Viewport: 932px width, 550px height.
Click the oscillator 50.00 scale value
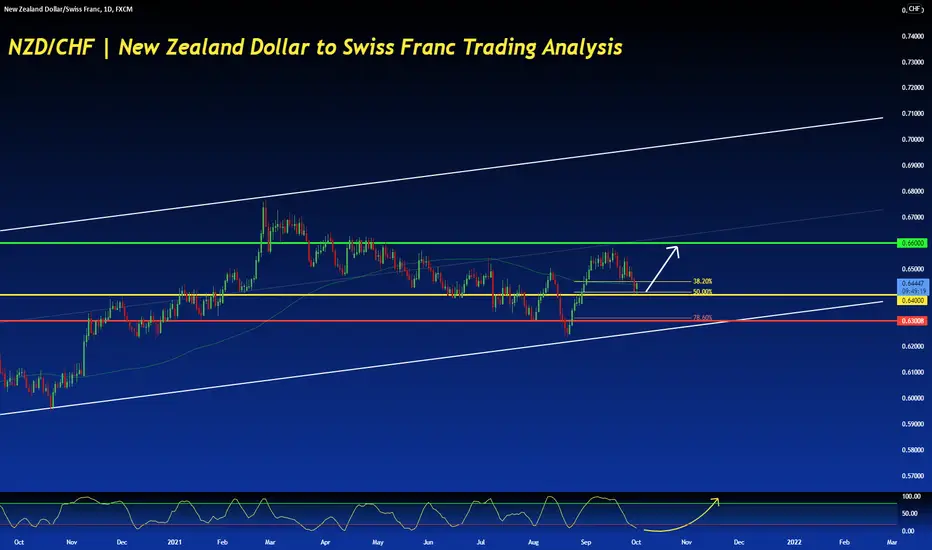coord(910,513)
